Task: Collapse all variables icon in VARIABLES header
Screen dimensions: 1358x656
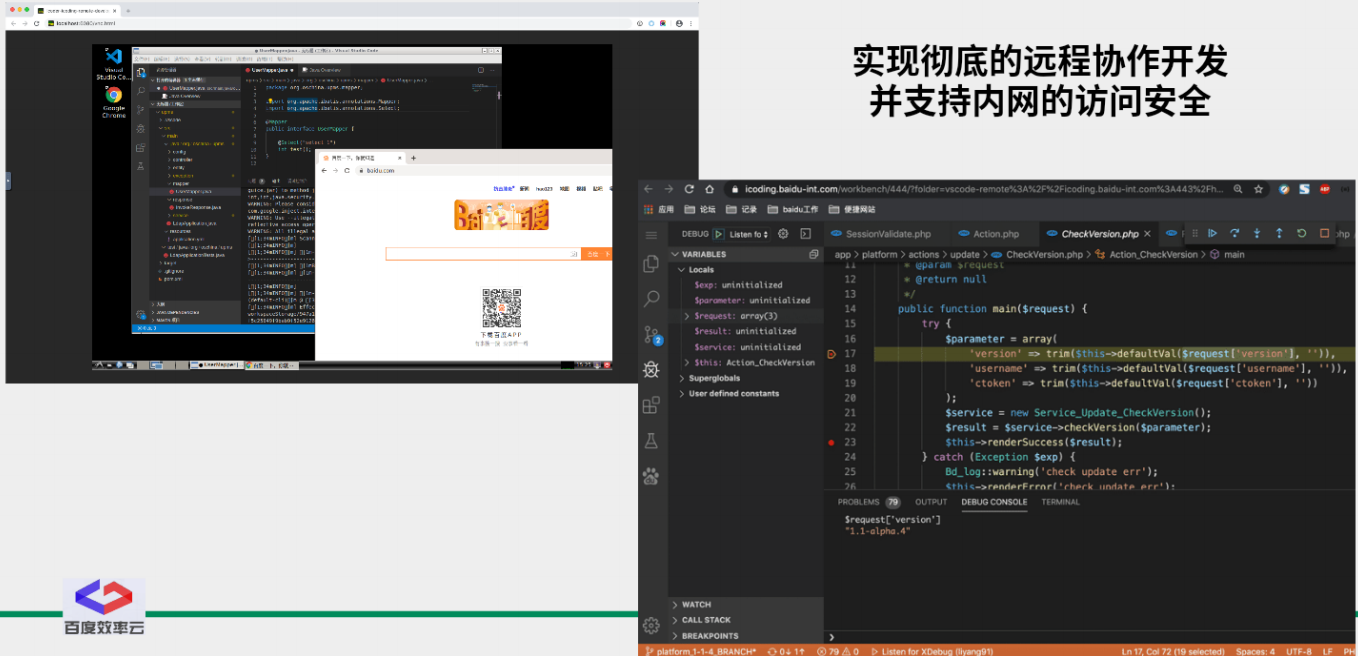Action: point(814,255)
